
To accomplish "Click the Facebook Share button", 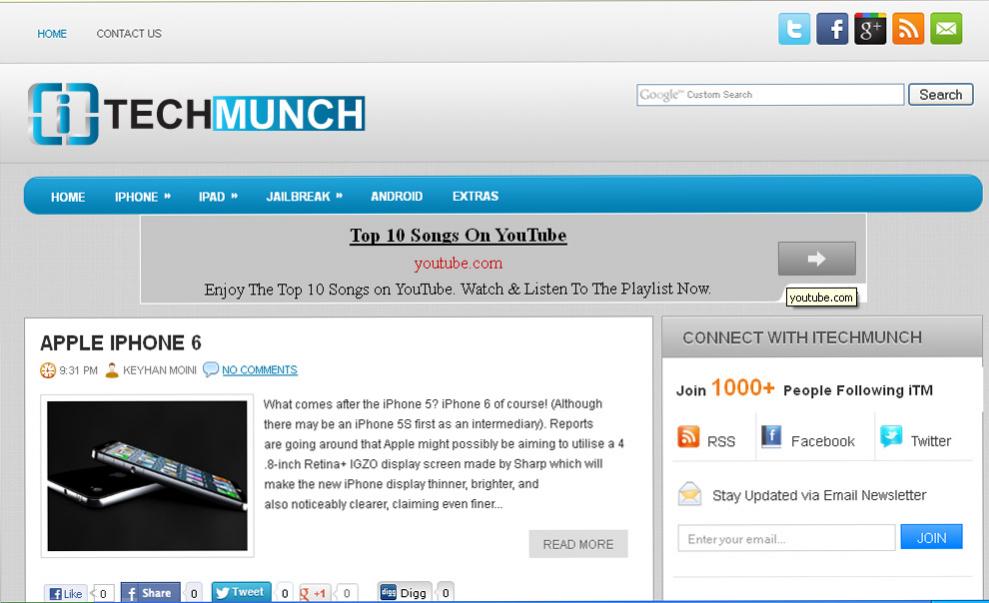I will [150, 593].
